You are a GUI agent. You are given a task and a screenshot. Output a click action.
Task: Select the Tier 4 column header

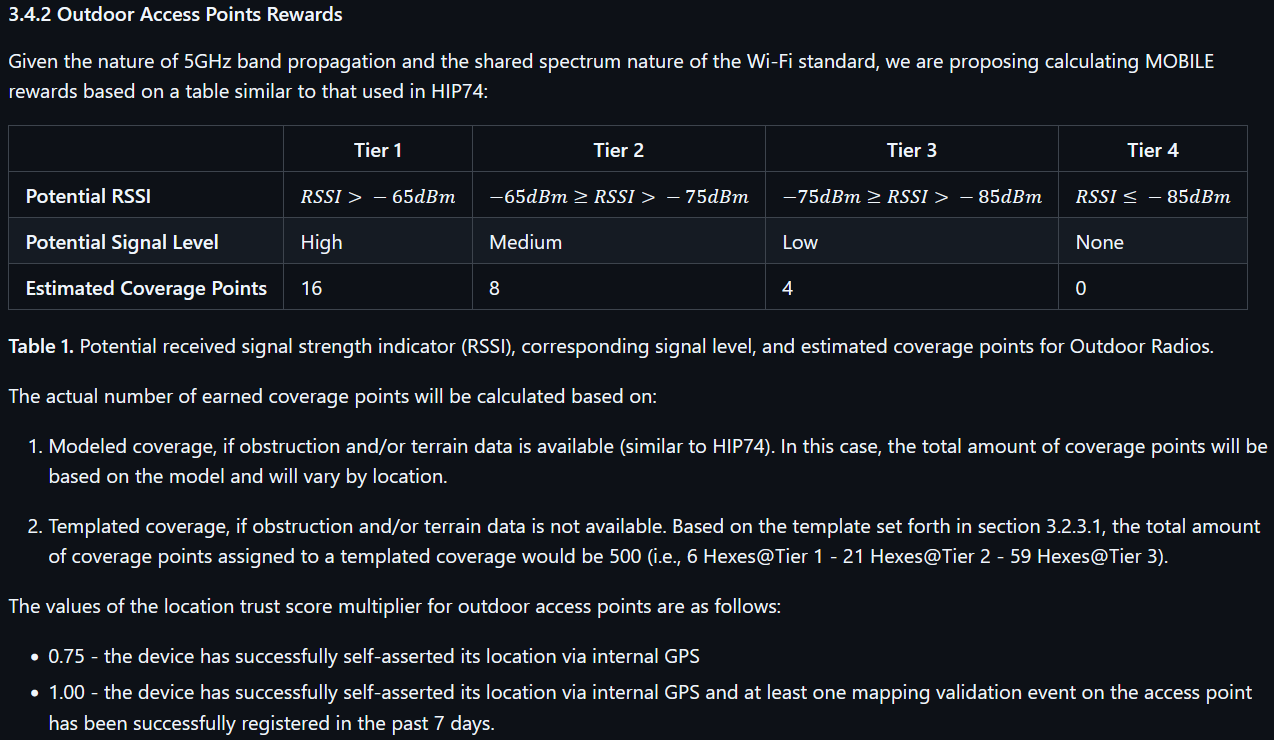click(1153, 150)
